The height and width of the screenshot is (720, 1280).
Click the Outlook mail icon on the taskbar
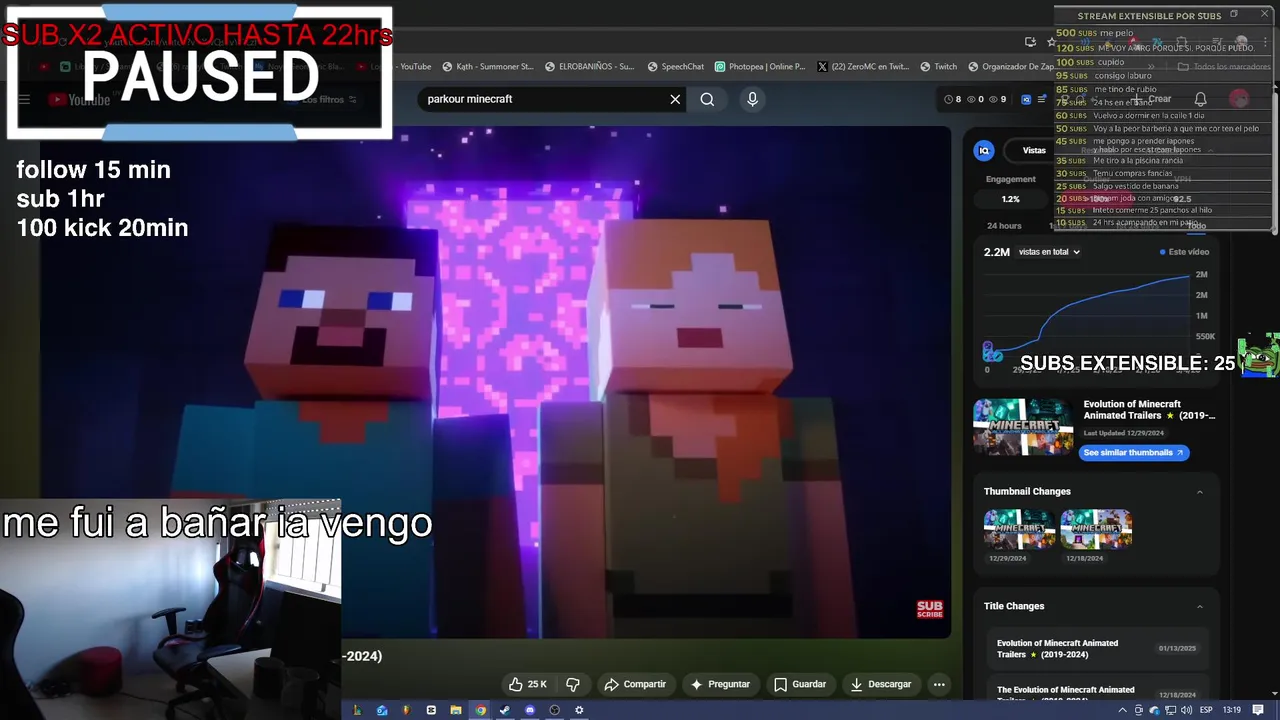[x=382, y=710]
